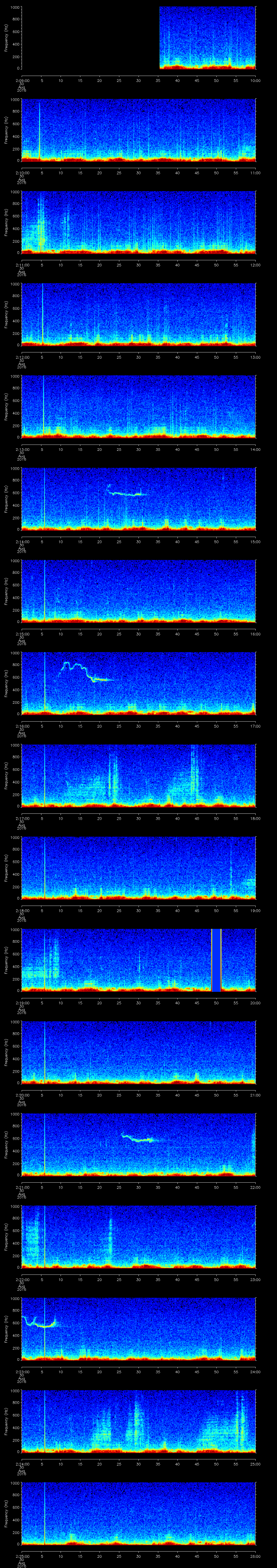Image resolution: width=277 pixels, height=1568 pixels.
Task: Click the Frequency (Hz) axis label of the 2:09:00 panel
Action: pyautogui.click(x=7, y=38)
